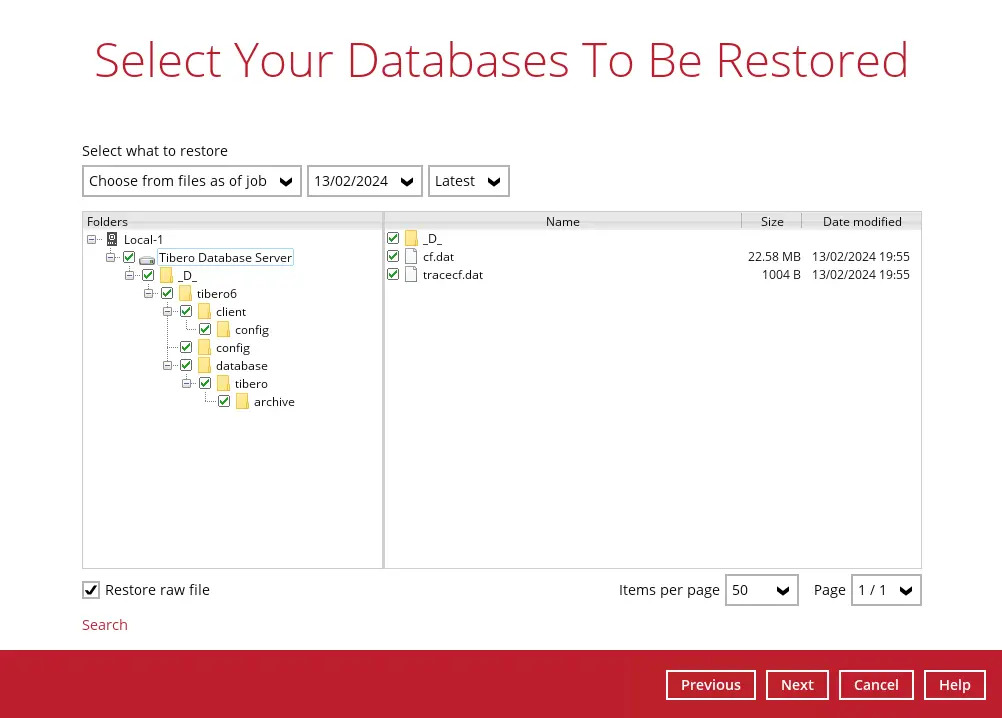Select the config folder icon under client
This screenshot has width=1002, height=718.
[222, 329]
